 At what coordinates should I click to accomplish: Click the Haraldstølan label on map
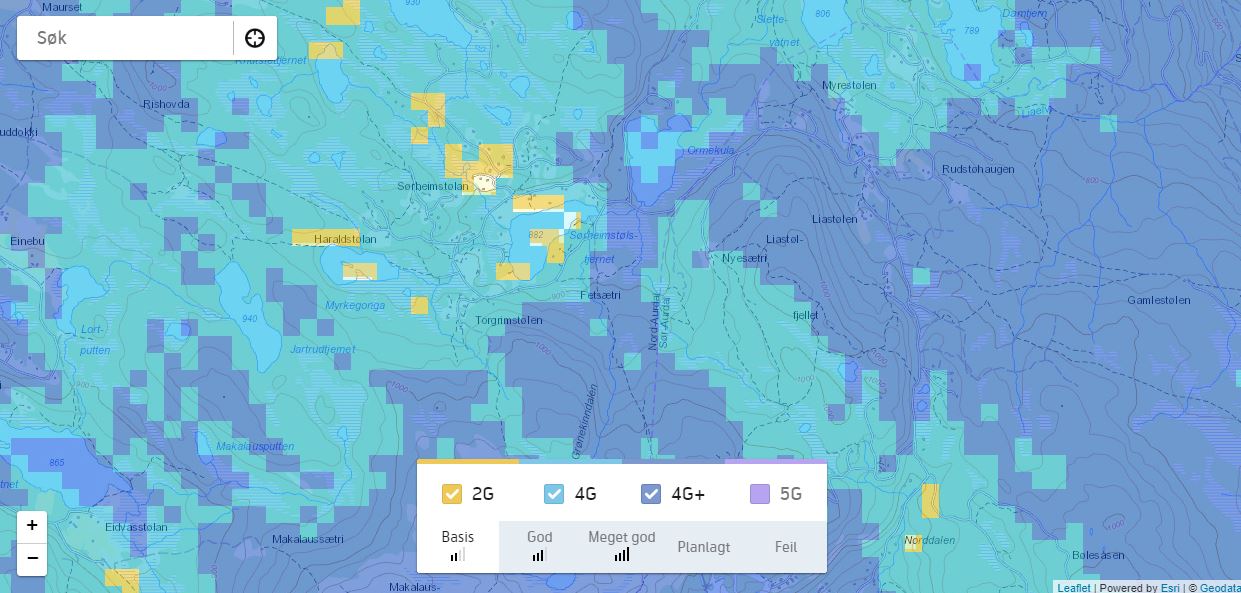tap(345, 240)
